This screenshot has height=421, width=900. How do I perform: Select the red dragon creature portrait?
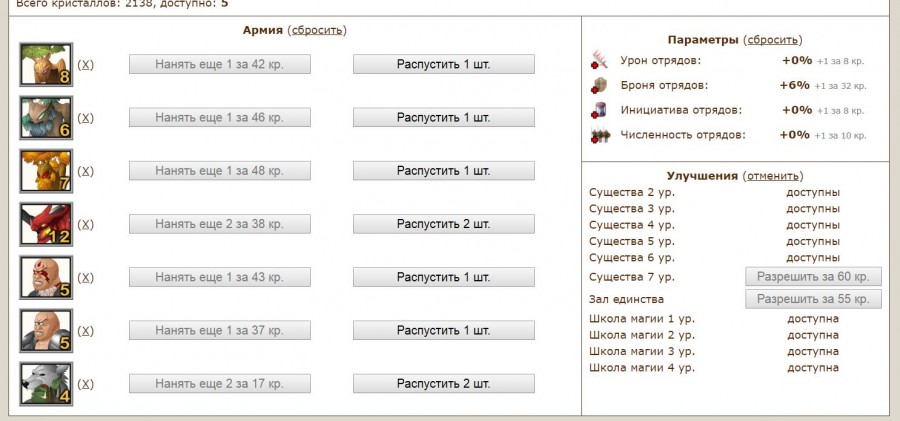pyautogui.click(x=46, y=224)
